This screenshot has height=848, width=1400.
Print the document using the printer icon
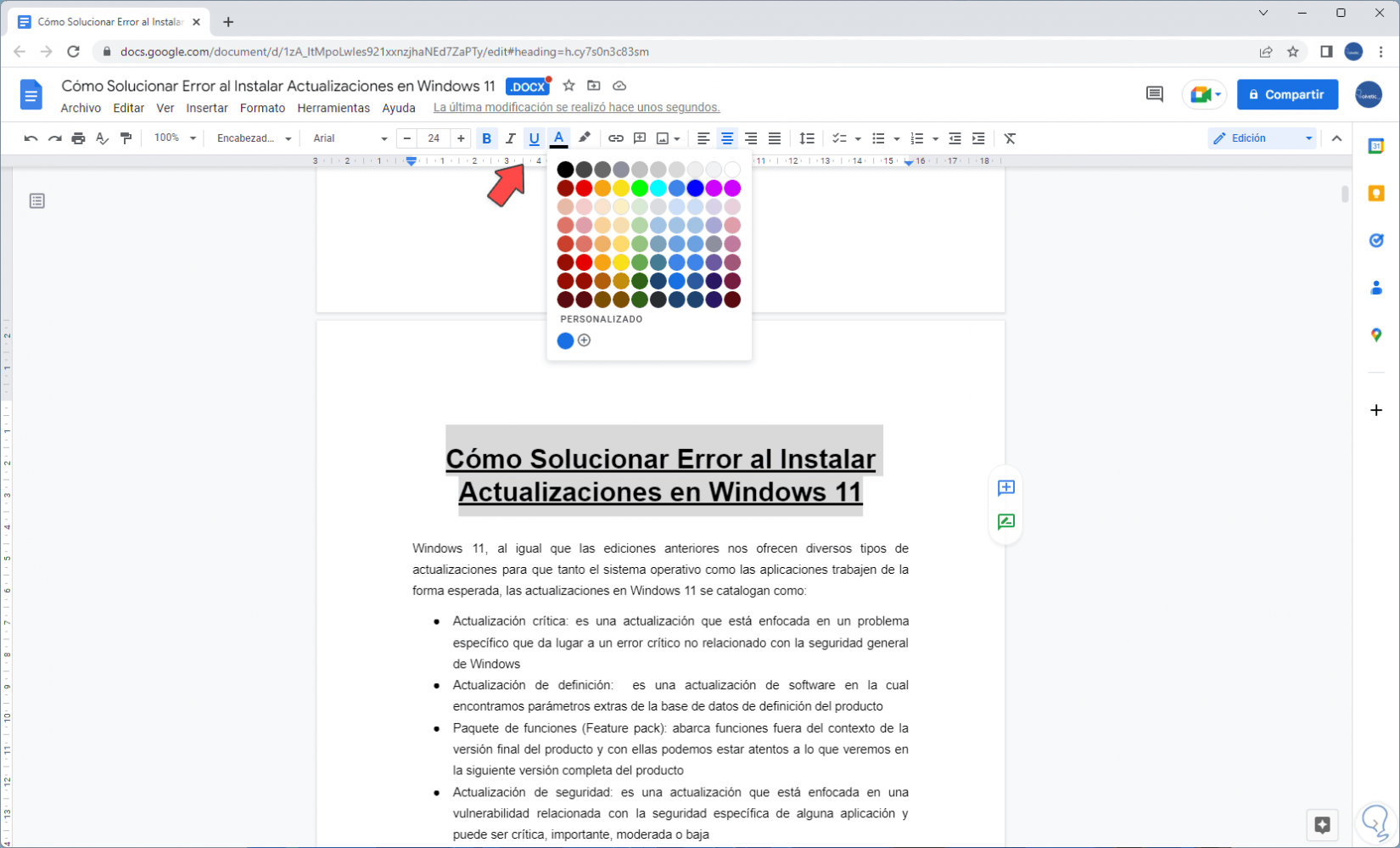[x=78, y=138]
